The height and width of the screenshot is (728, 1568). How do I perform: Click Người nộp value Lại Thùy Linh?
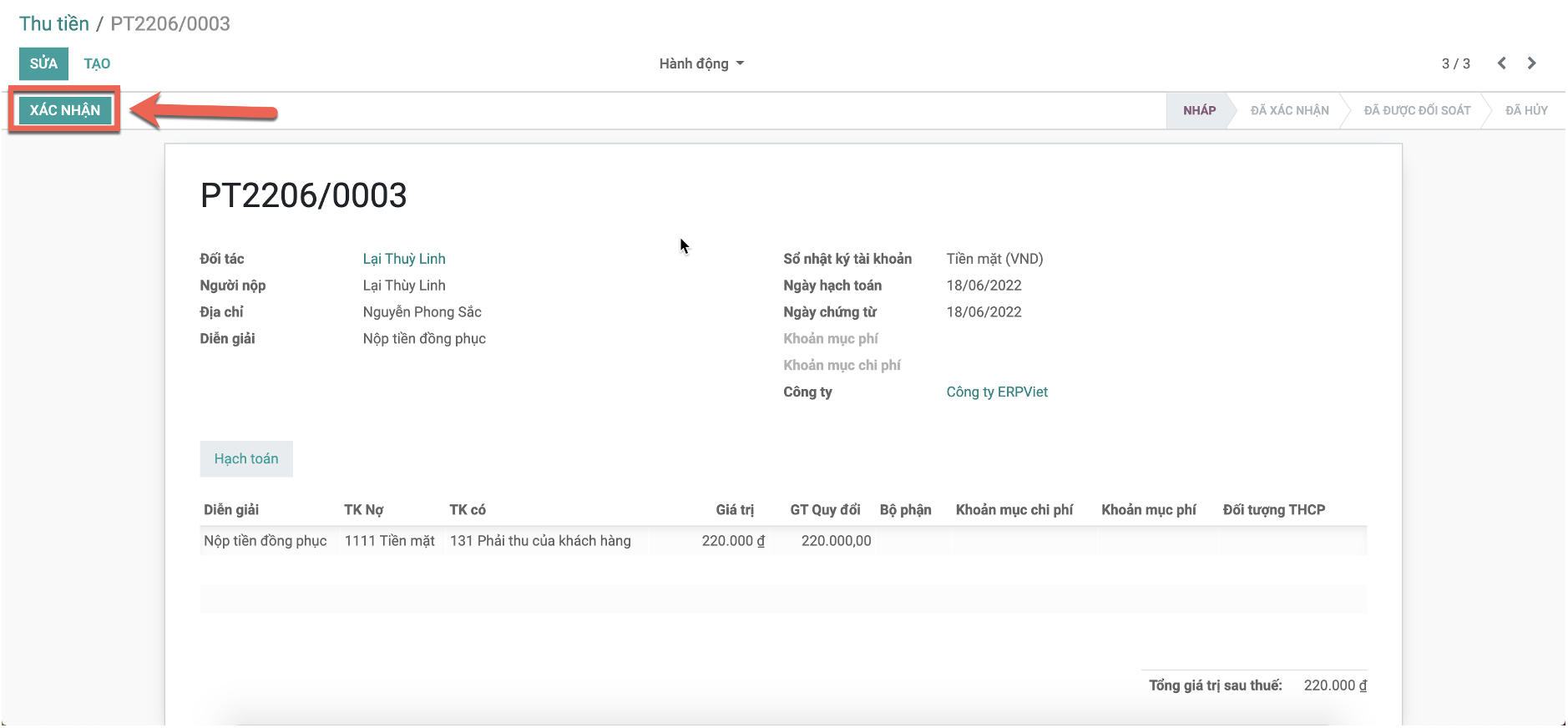click(404, 286)
